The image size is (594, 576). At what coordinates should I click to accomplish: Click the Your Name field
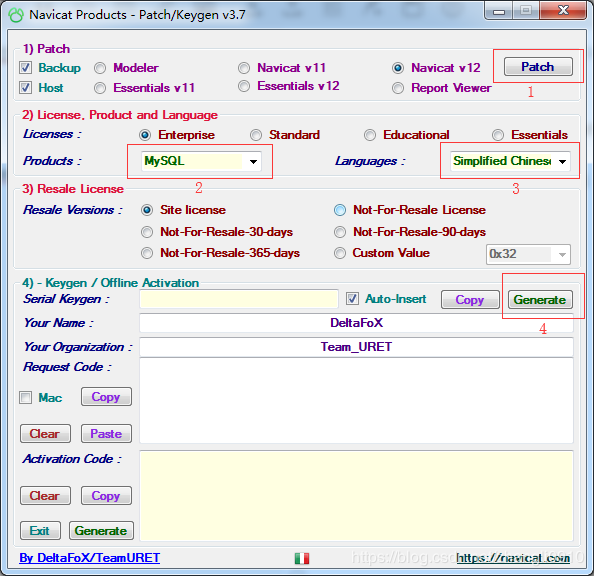(x=356, y=323)
